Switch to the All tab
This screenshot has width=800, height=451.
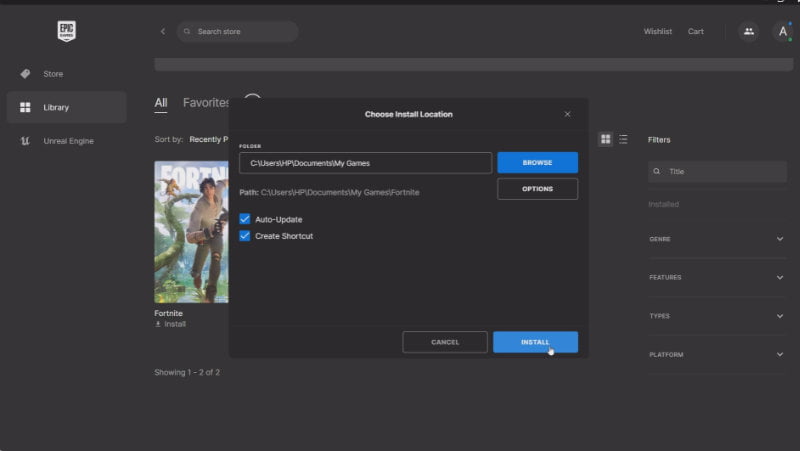click(x=161, y=103)
